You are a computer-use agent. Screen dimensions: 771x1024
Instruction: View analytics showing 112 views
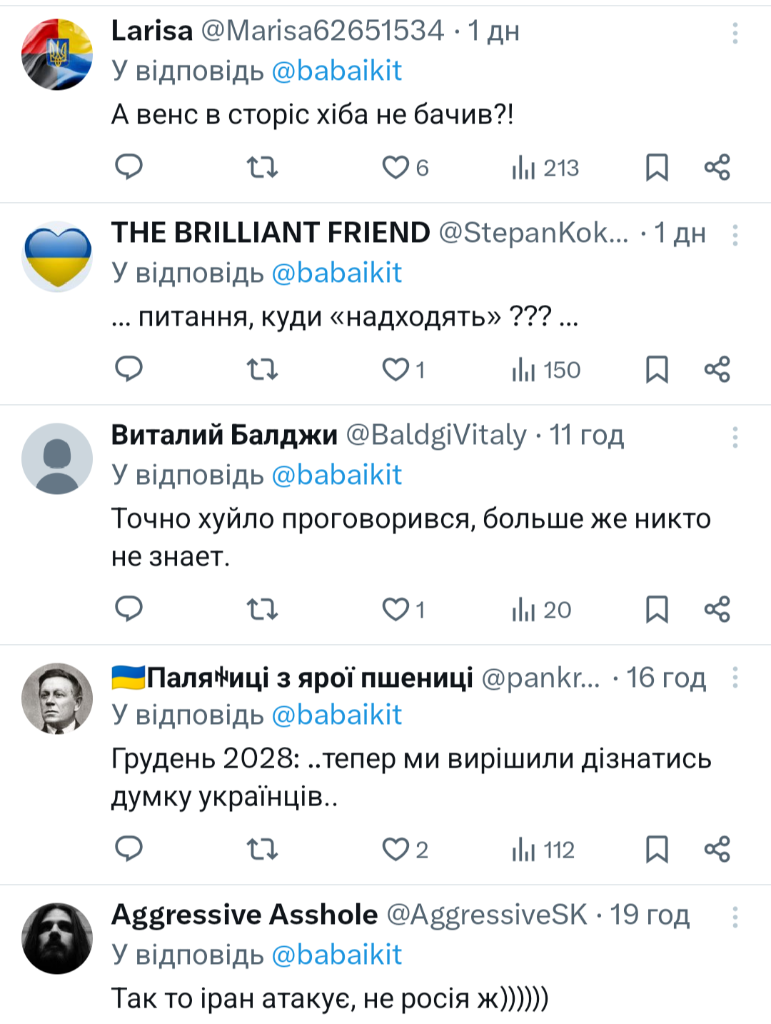pyautogui.click(x=544, y=850)
